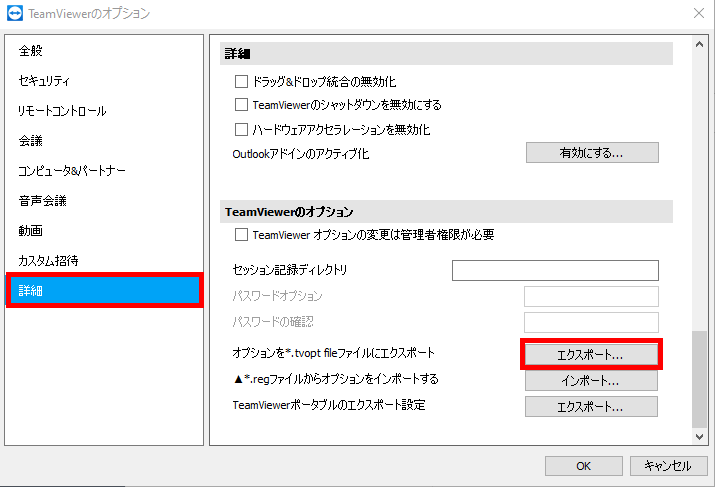
Task: Click the scrollbar down arrow
Action: coord(699,437)
